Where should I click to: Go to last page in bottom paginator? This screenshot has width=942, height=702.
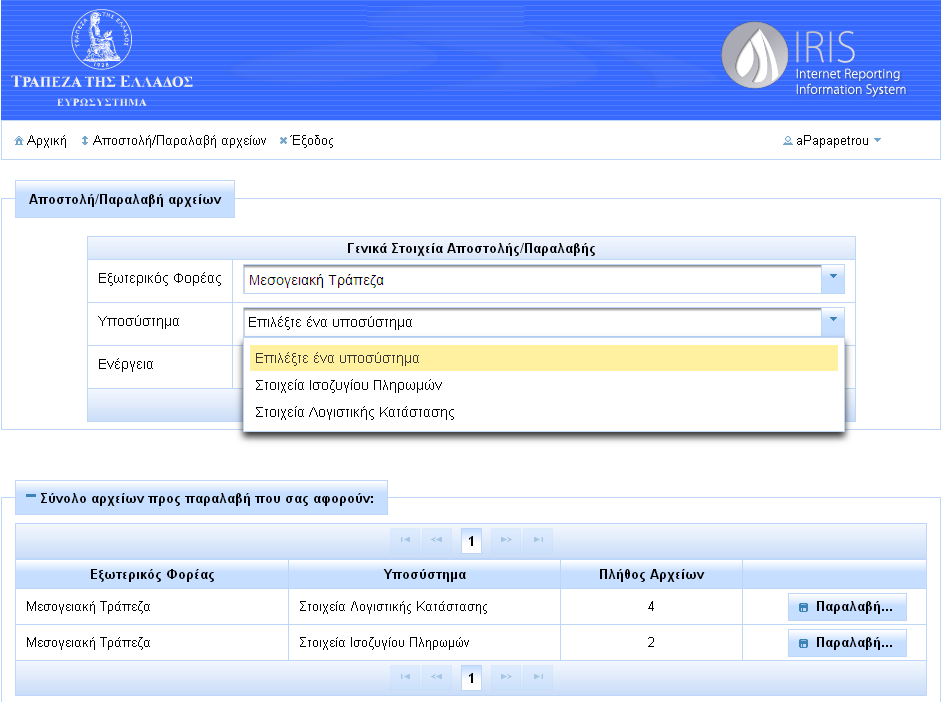point(538,677)
